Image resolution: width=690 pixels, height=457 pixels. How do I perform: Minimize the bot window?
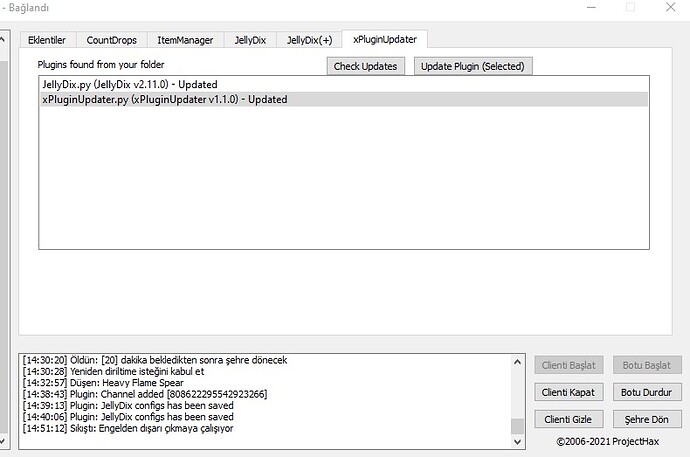pos(591,7)
